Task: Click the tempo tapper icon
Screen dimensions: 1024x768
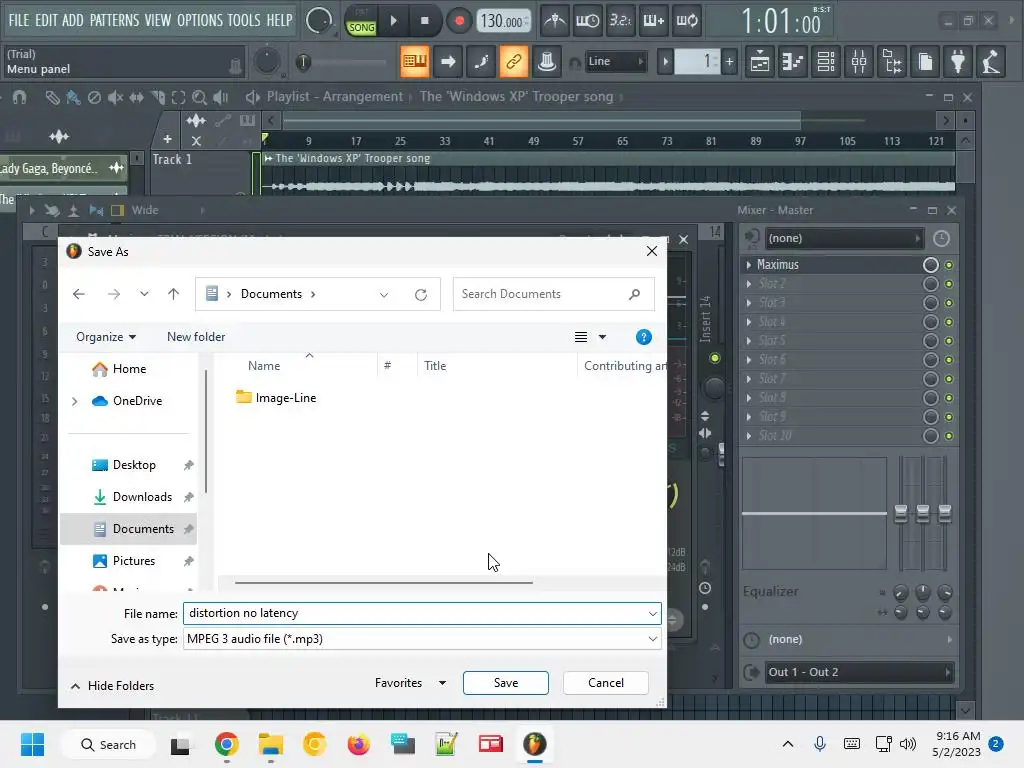Action: 991,62
